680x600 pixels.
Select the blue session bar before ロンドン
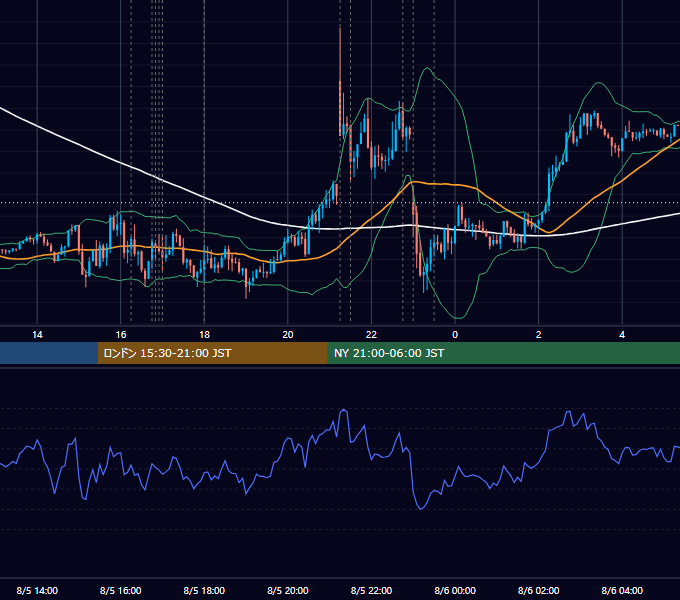point(49,353)
